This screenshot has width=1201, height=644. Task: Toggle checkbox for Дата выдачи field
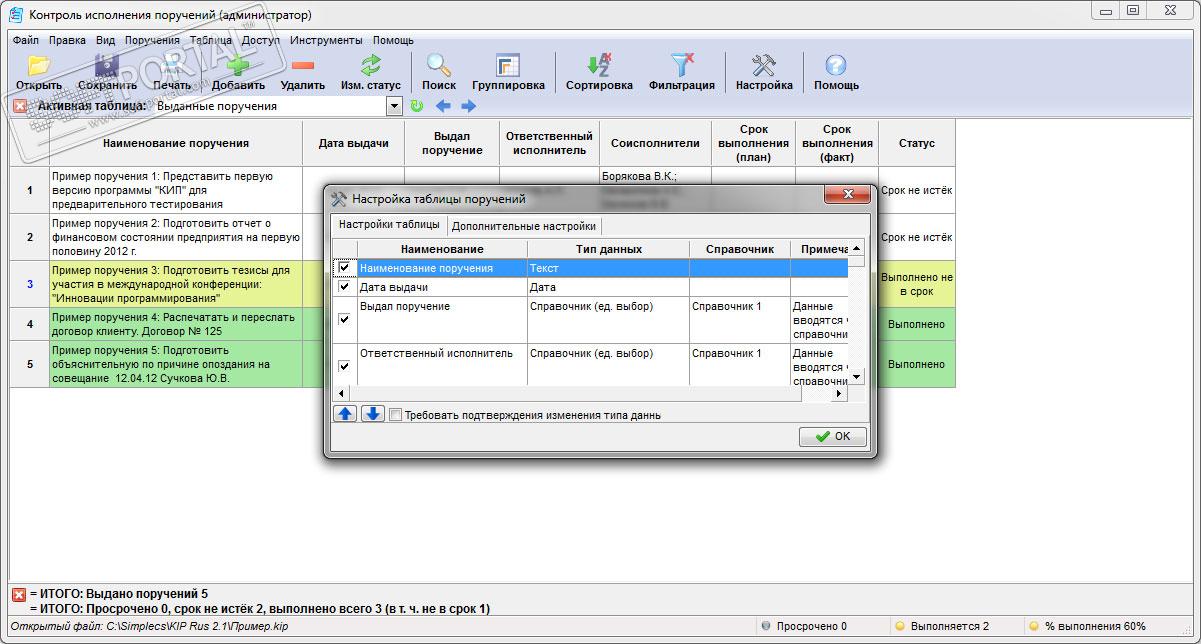(345, 287)
